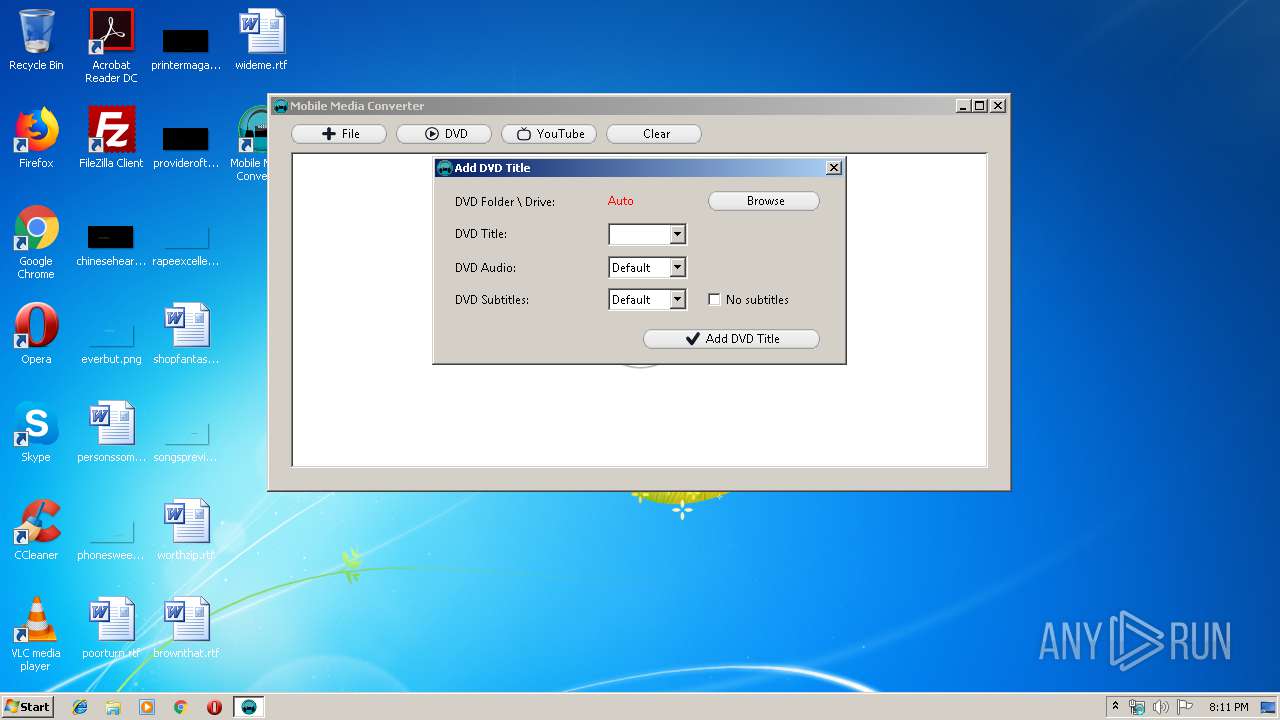Launch Internet Explorer from the taskbar
1280x720 pixels.
click(80, 707)
